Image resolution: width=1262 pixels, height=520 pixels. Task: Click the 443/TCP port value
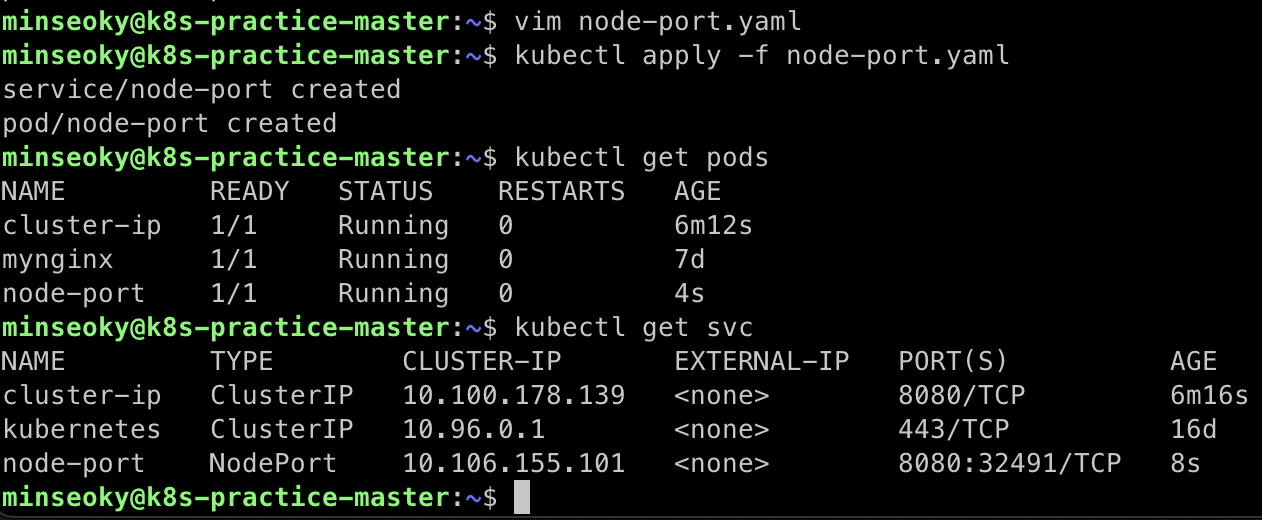(x=954, y=429)
